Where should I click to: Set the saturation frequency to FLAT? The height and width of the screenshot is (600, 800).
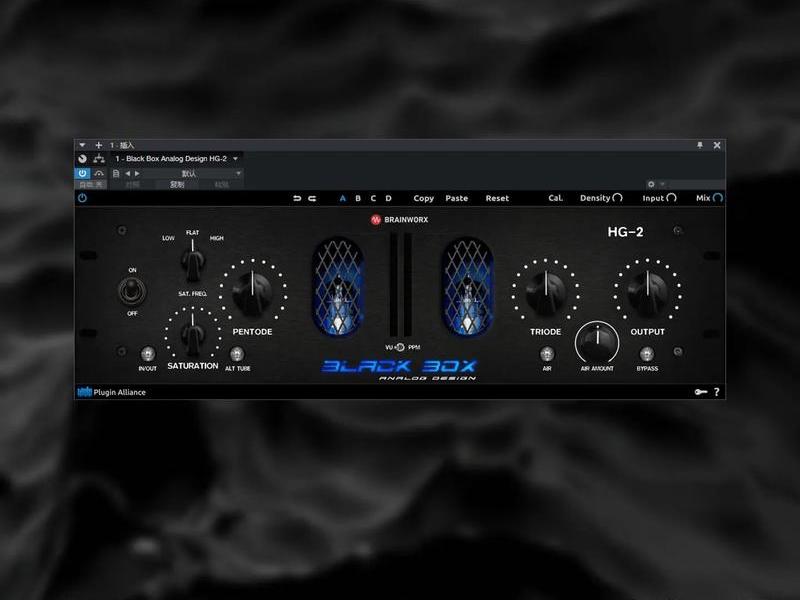pyautogui.click(x=192, y=233)
